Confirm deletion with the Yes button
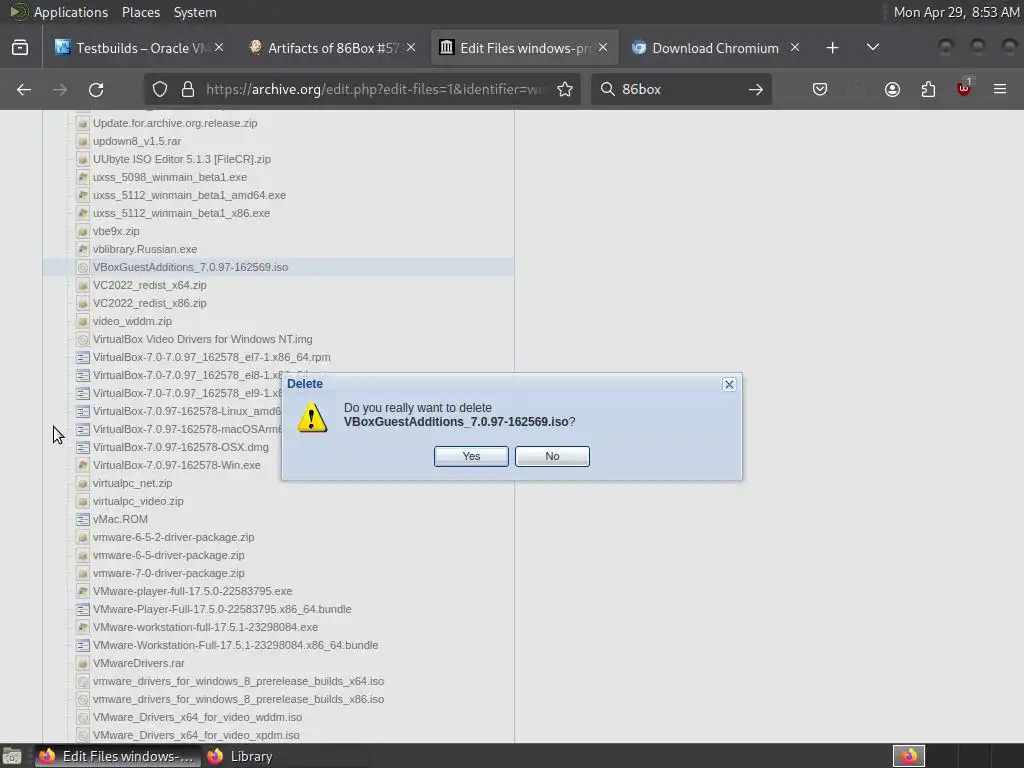Screen dimensions: 1024x768 [471, 456]
